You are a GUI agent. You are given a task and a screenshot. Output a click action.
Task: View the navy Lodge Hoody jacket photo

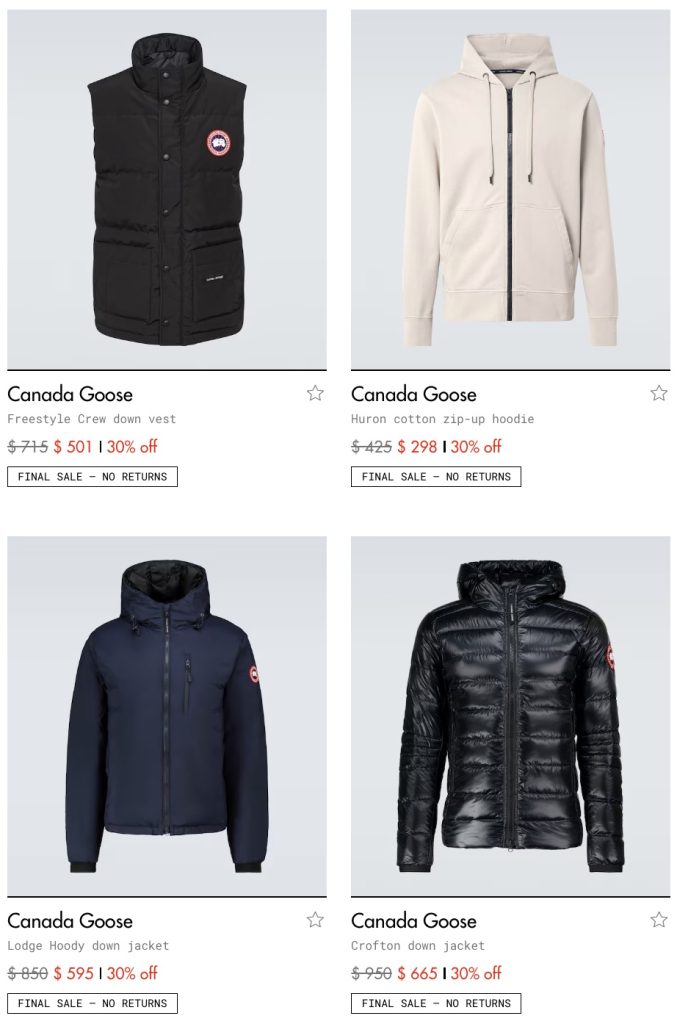point(167,716)
